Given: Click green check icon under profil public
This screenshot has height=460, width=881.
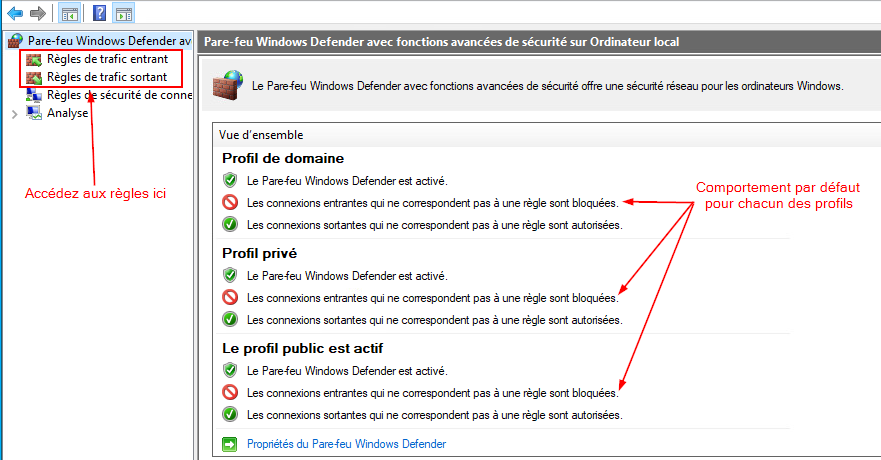Looking at the screenshot, I should point(230,415).
